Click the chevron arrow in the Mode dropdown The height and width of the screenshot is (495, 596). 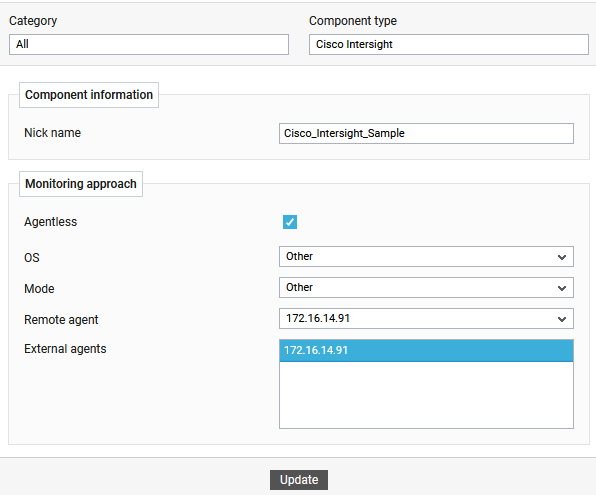(562, 288)
